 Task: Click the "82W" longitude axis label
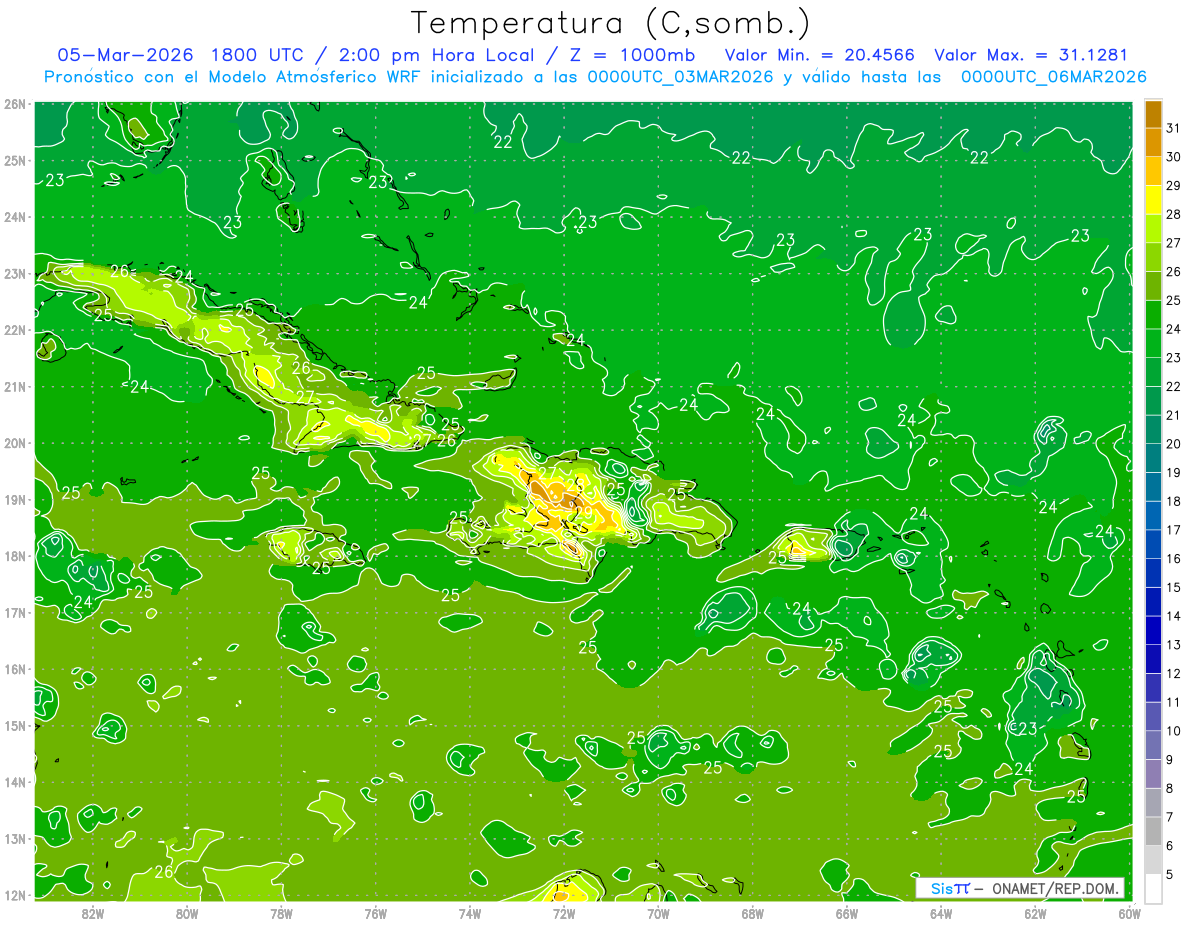[92, 913]
